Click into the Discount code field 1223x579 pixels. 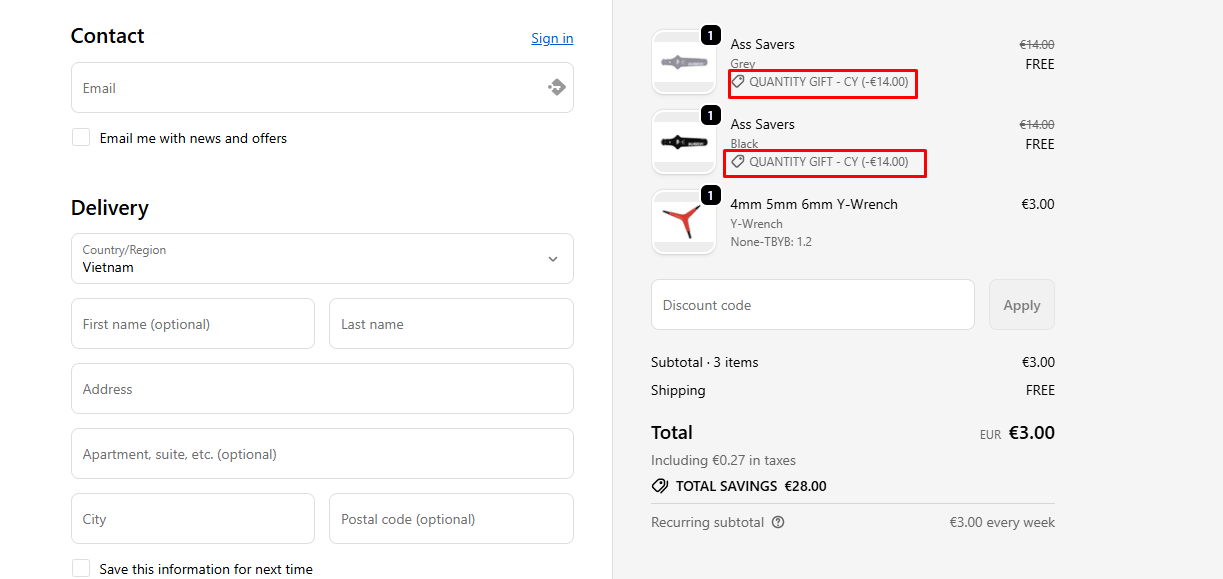click(x=812, y=305)
